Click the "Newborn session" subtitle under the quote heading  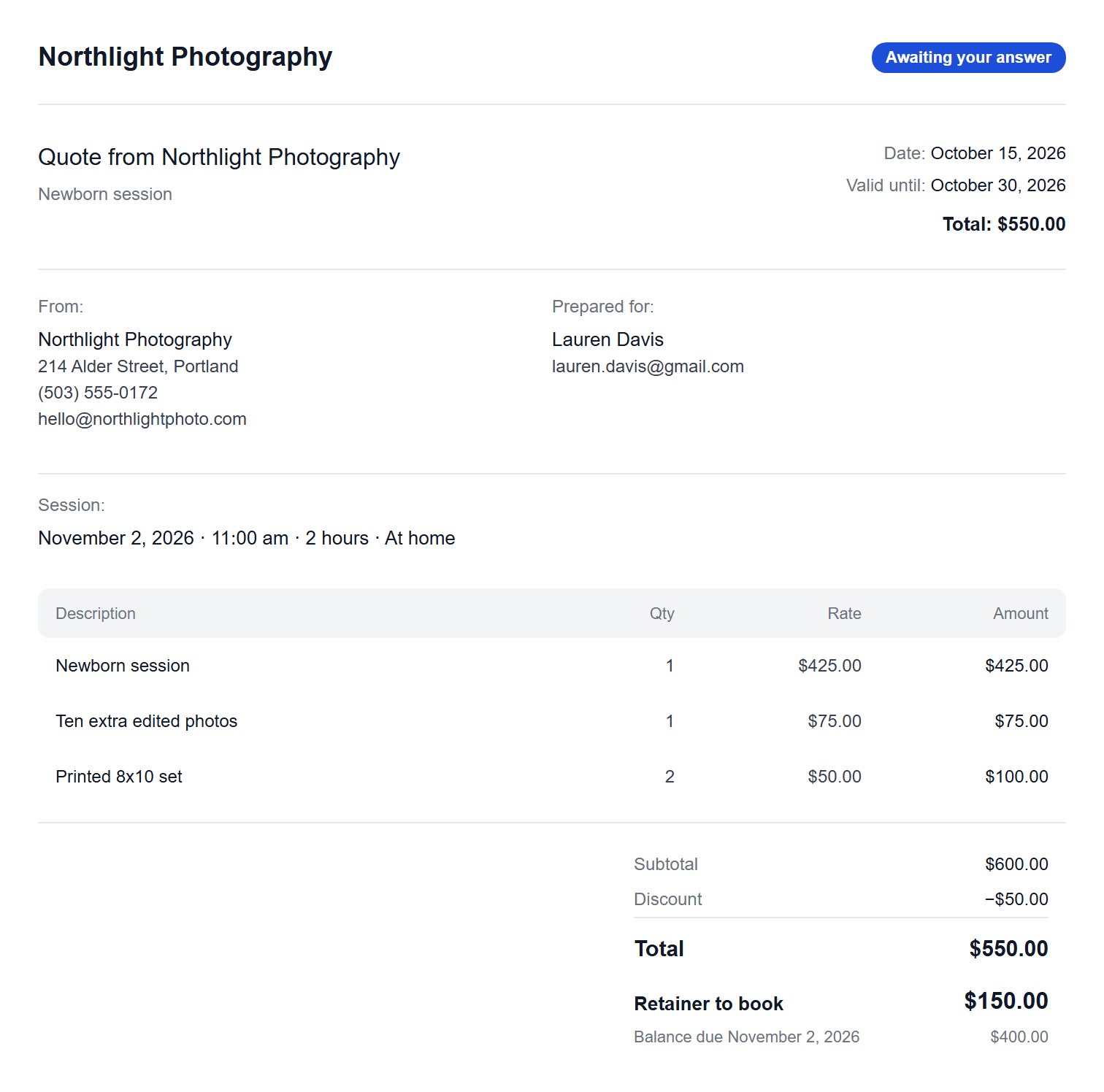coord(105,194)
